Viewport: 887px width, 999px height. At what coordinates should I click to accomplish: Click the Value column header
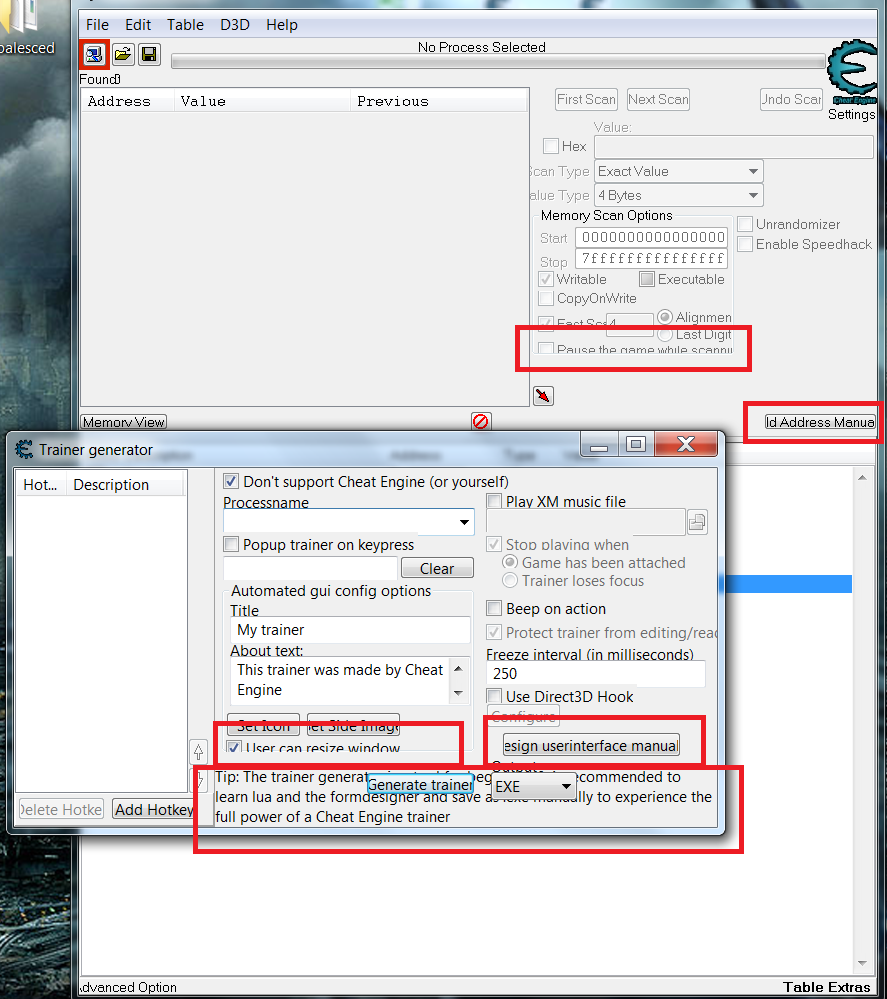(262, 101)
